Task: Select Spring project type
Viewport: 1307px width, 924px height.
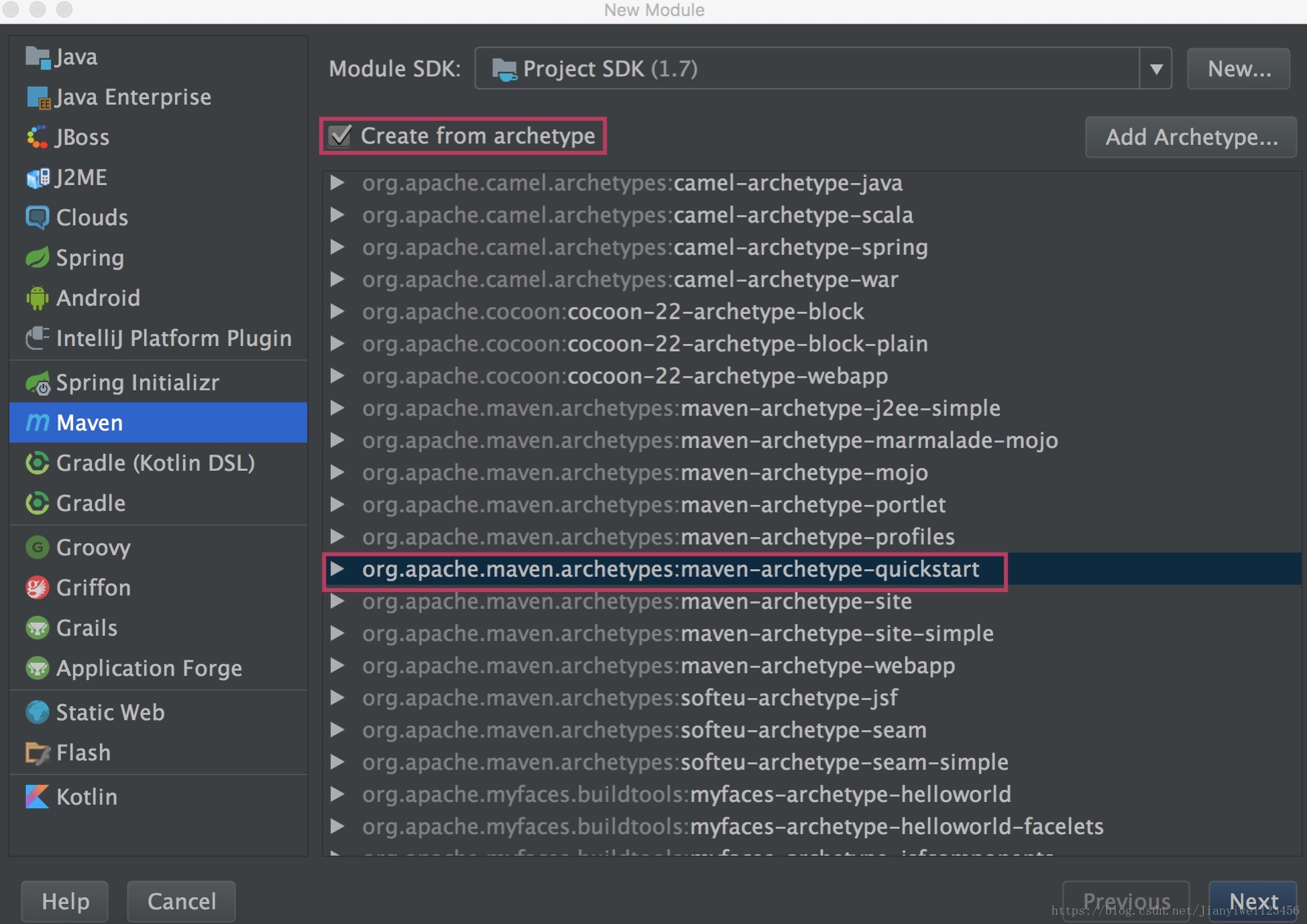Action: tap(158, 258)
